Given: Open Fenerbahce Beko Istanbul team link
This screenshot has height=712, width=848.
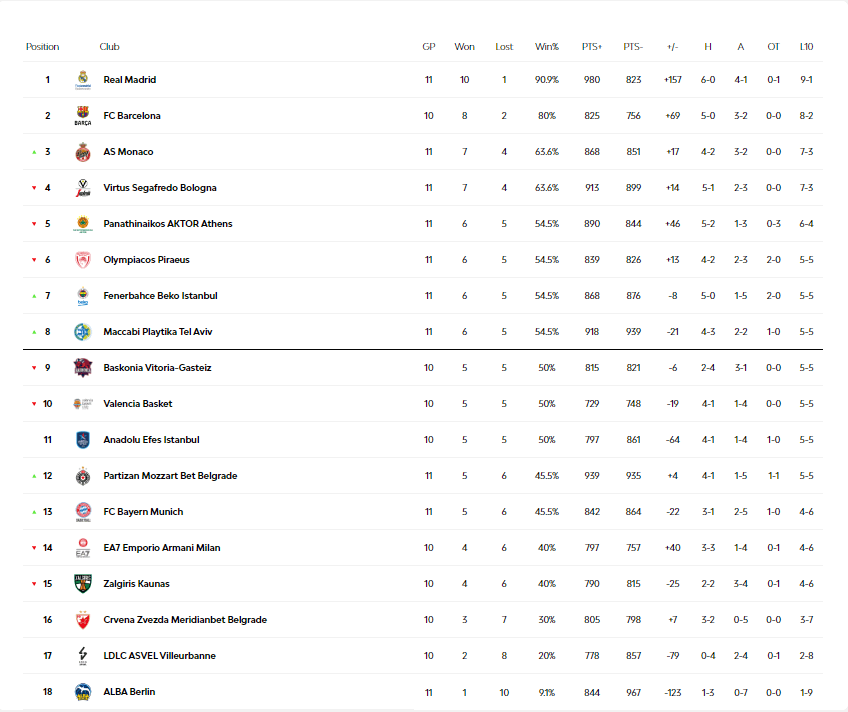Looking at the screenshot, I should (160, 296).
